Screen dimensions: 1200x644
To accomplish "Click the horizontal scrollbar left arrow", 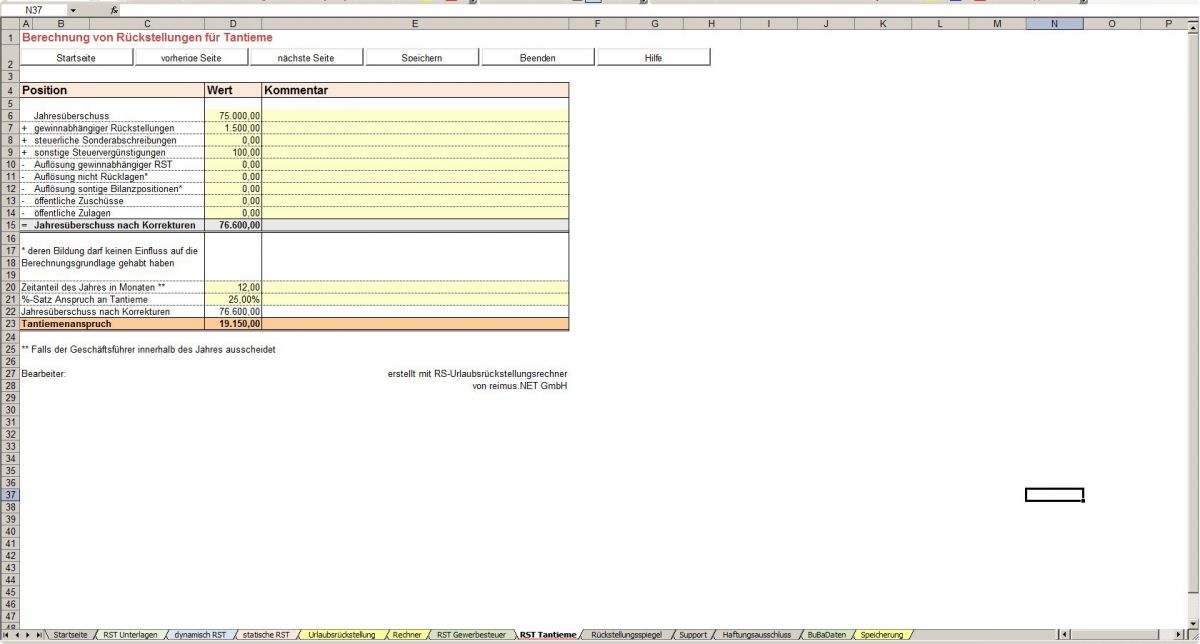I will (1064, 635).
